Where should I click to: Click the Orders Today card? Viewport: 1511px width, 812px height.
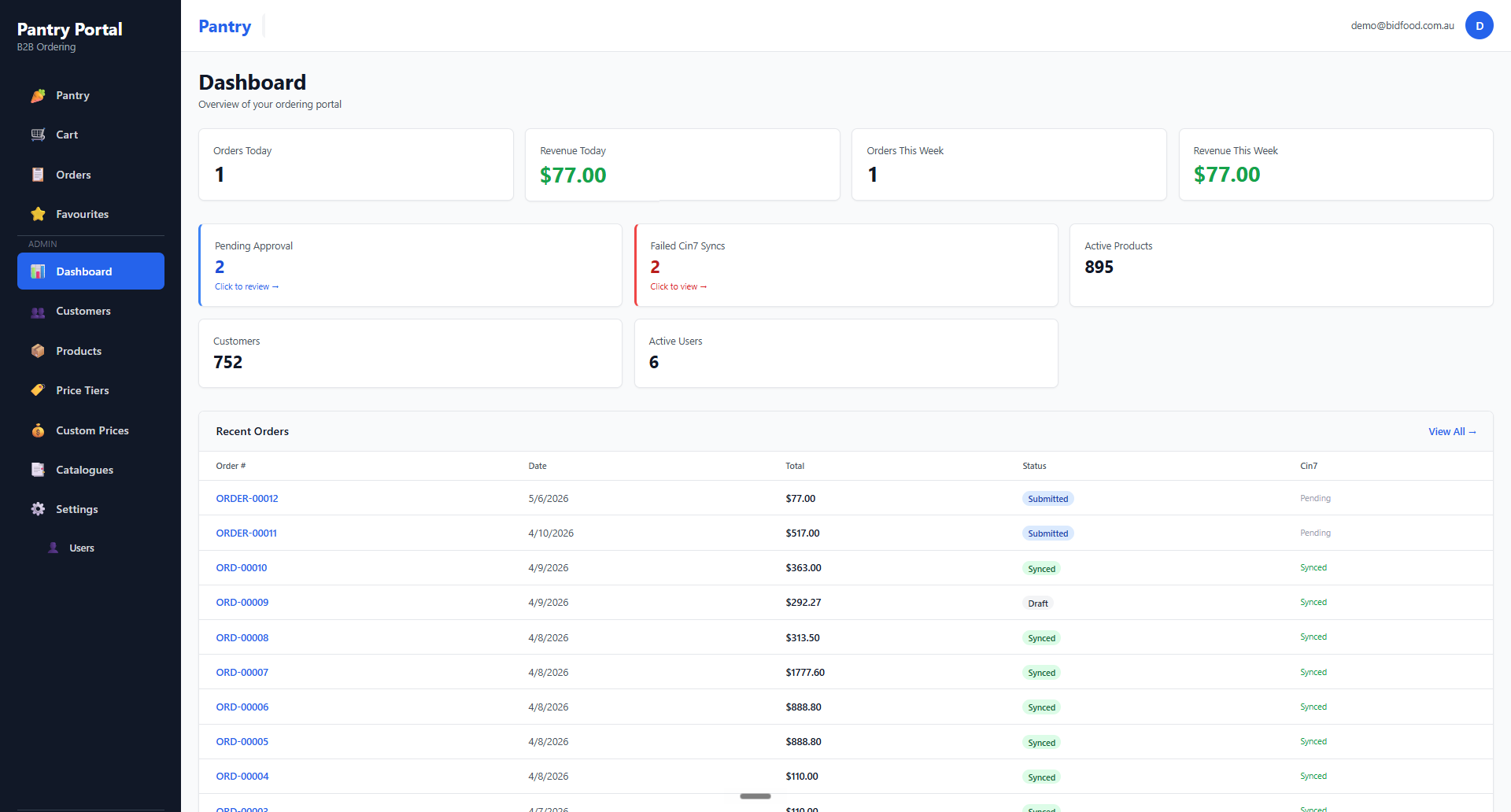coord(356,164)
